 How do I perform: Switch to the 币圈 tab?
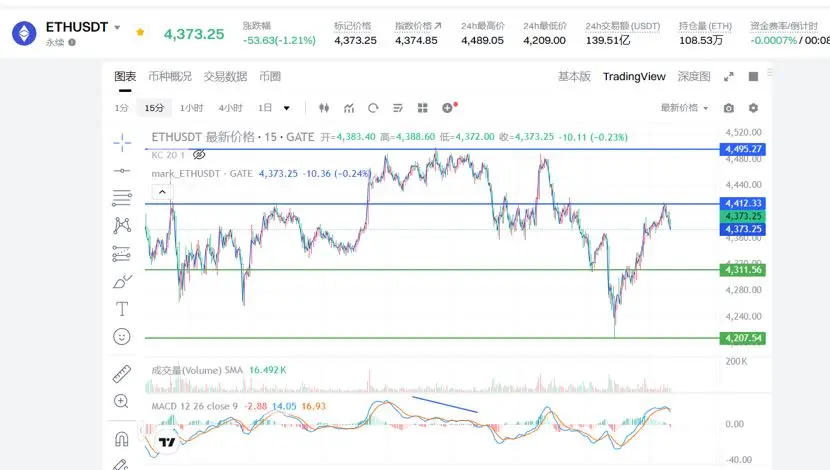(x=270, y=76)
